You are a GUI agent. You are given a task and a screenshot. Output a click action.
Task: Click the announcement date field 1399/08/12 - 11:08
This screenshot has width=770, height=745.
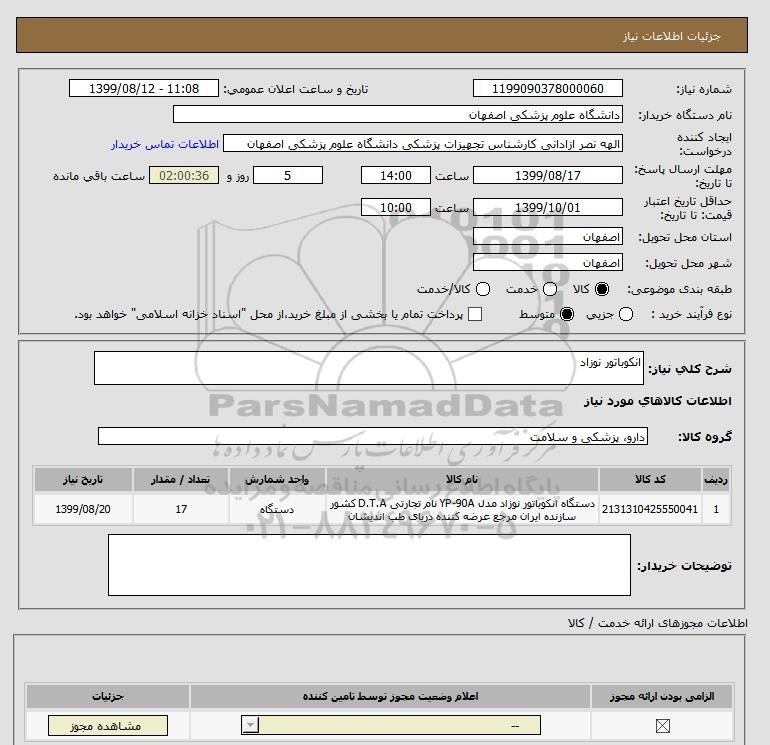click(x=144, y=89)
